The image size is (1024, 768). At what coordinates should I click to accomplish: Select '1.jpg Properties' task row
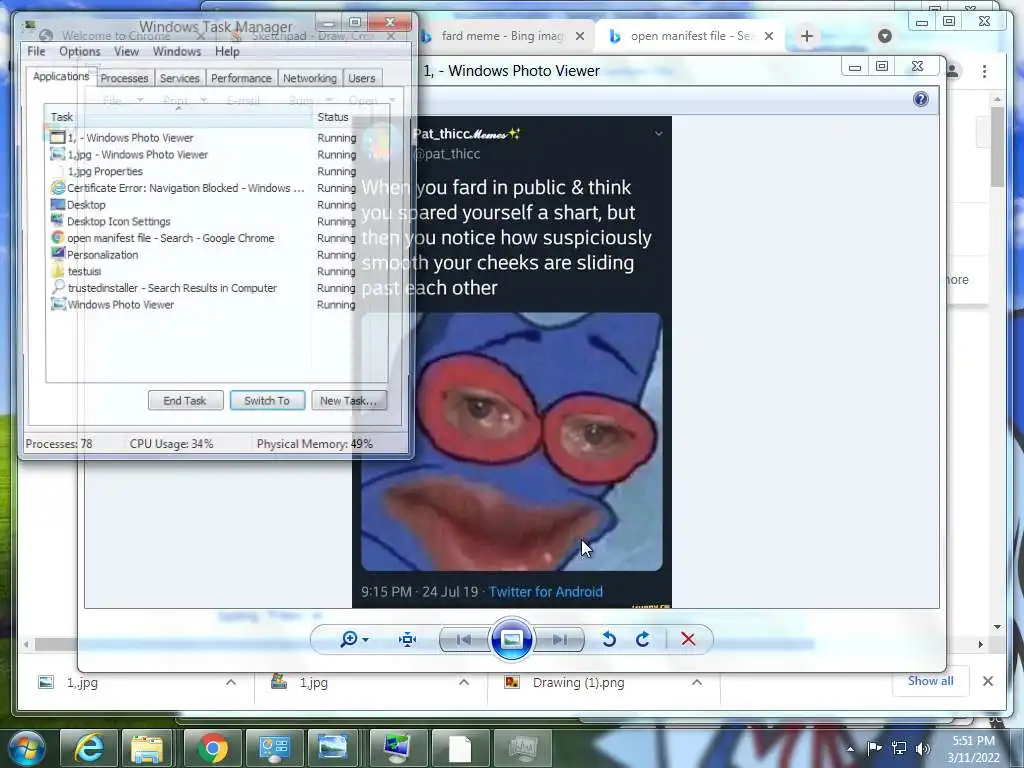pyautogui.click(x=203, y=171)
